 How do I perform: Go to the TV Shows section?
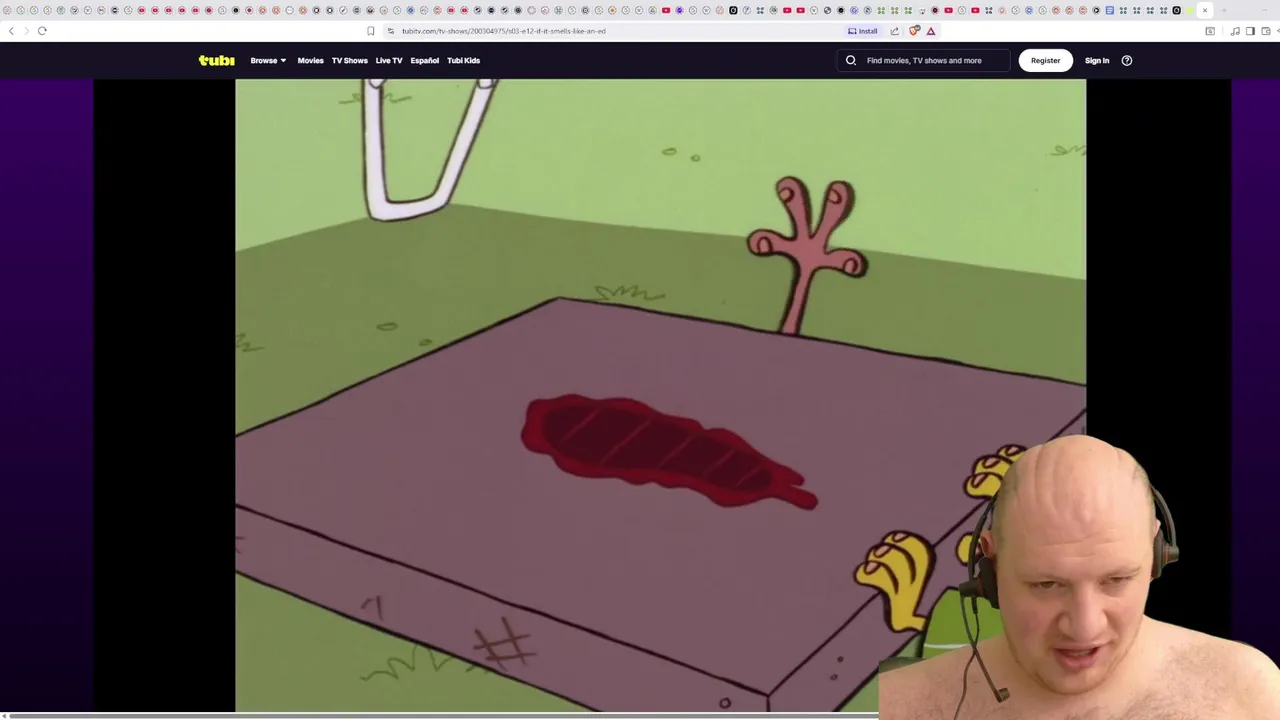pyautogui.click(x=350, y=60)
